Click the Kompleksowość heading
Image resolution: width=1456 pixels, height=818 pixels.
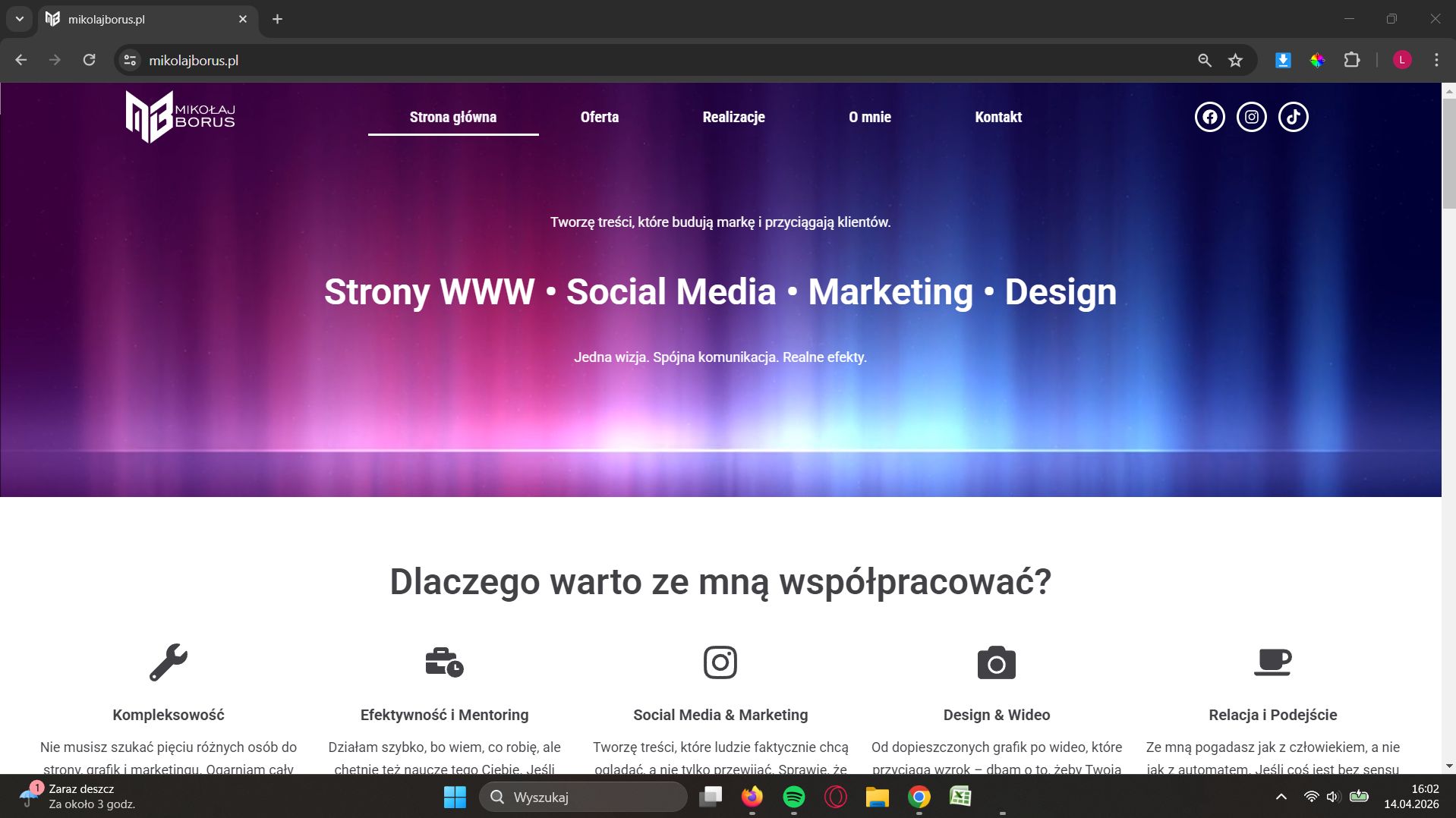click(x=168, y=715)
